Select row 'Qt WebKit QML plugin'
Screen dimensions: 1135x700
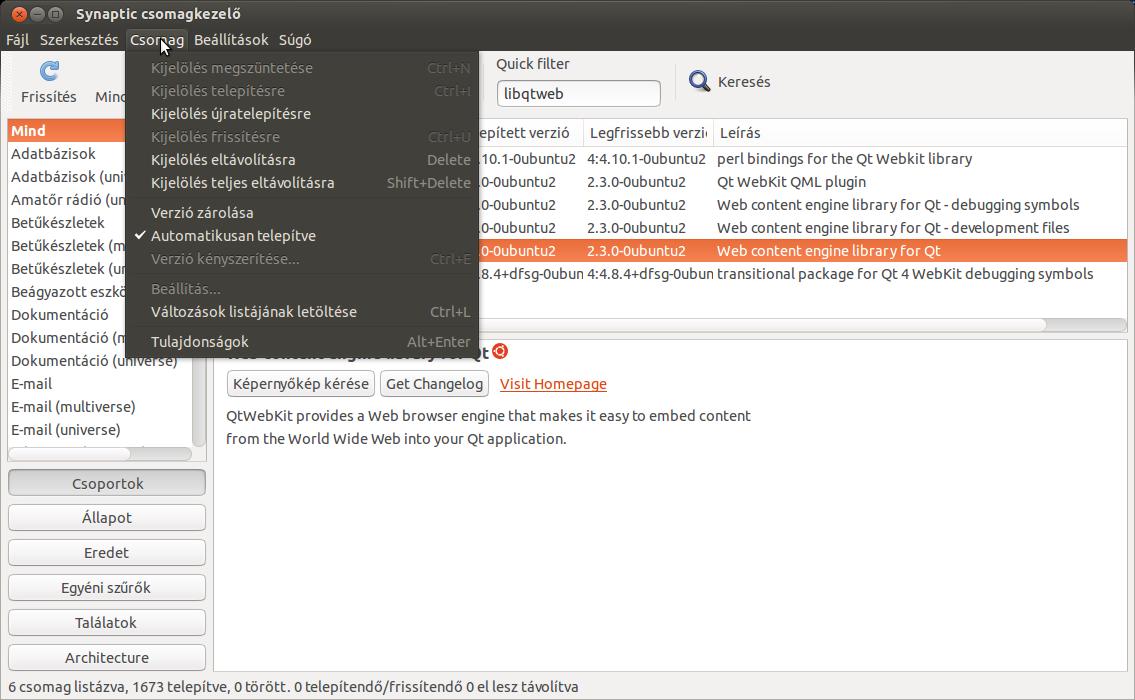point(803,182)
